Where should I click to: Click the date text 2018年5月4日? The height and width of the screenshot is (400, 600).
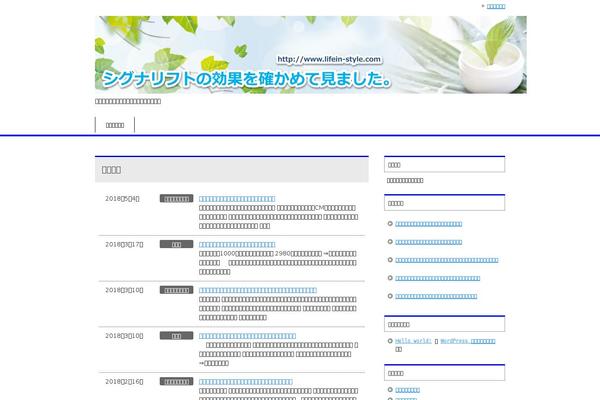coord(122,199)
